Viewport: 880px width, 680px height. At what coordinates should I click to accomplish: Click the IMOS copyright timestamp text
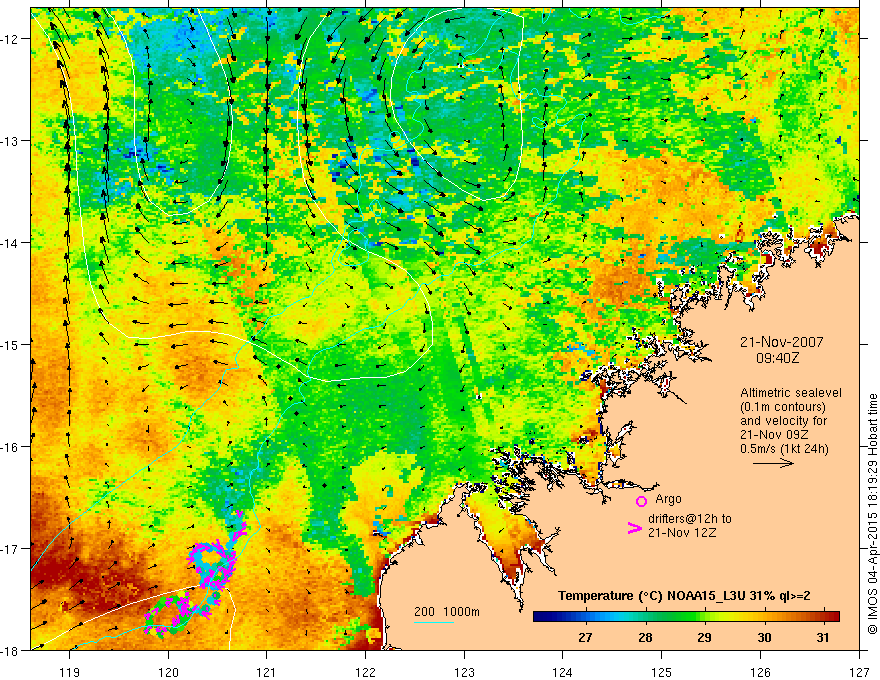click(x=872, y=514)
